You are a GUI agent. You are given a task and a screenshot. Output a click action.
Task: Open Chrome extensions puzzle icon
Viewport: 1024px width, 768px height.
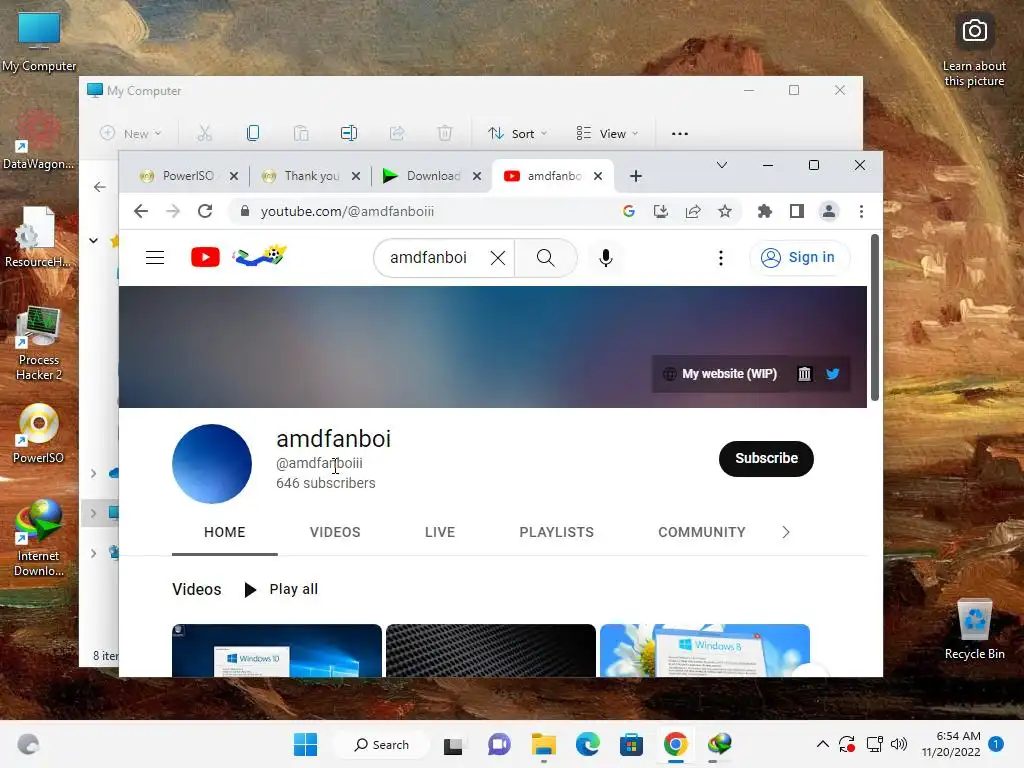(x=765, y=211)
